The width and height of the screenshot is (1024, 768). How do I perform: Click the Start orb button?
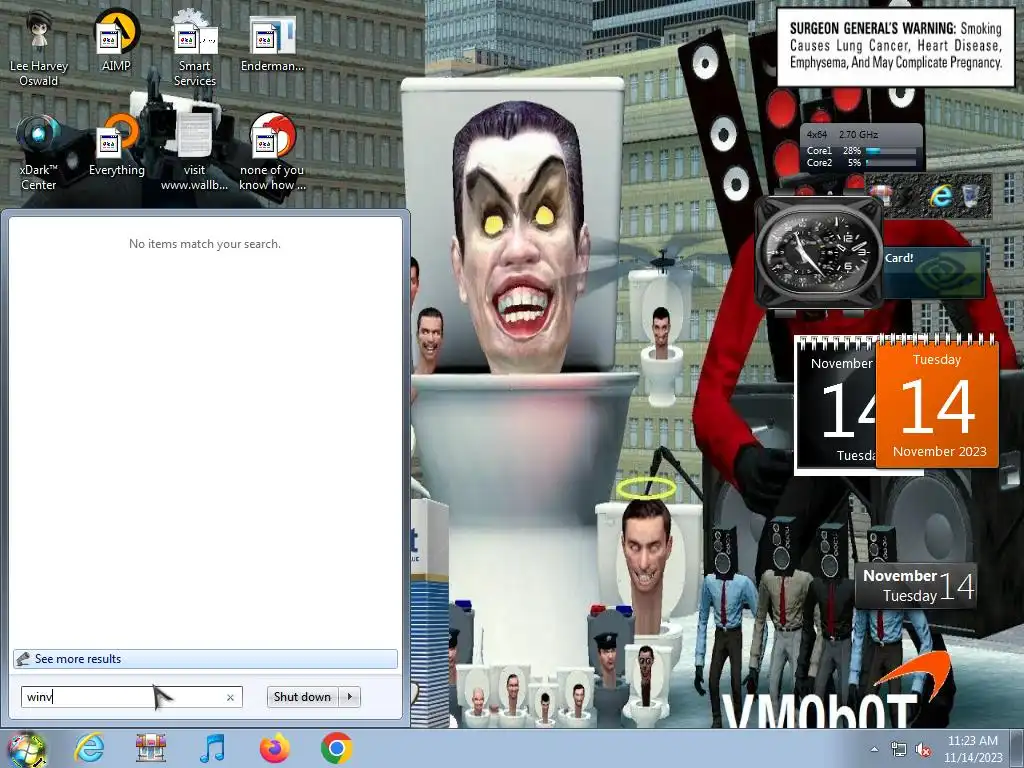[x=25, y=749]
